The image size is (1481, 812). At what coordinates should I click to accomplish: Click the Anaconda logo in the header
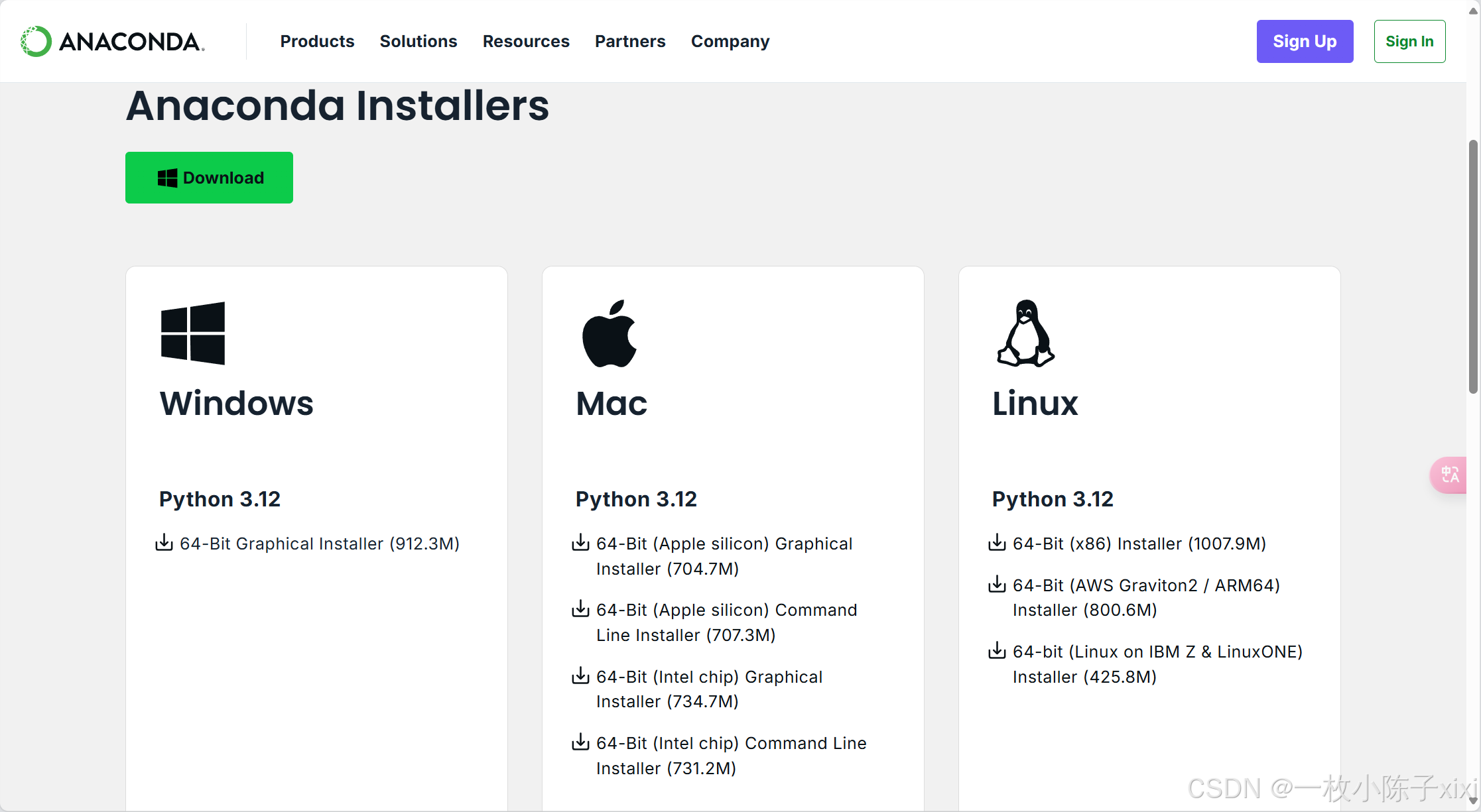tap(112, 41)
